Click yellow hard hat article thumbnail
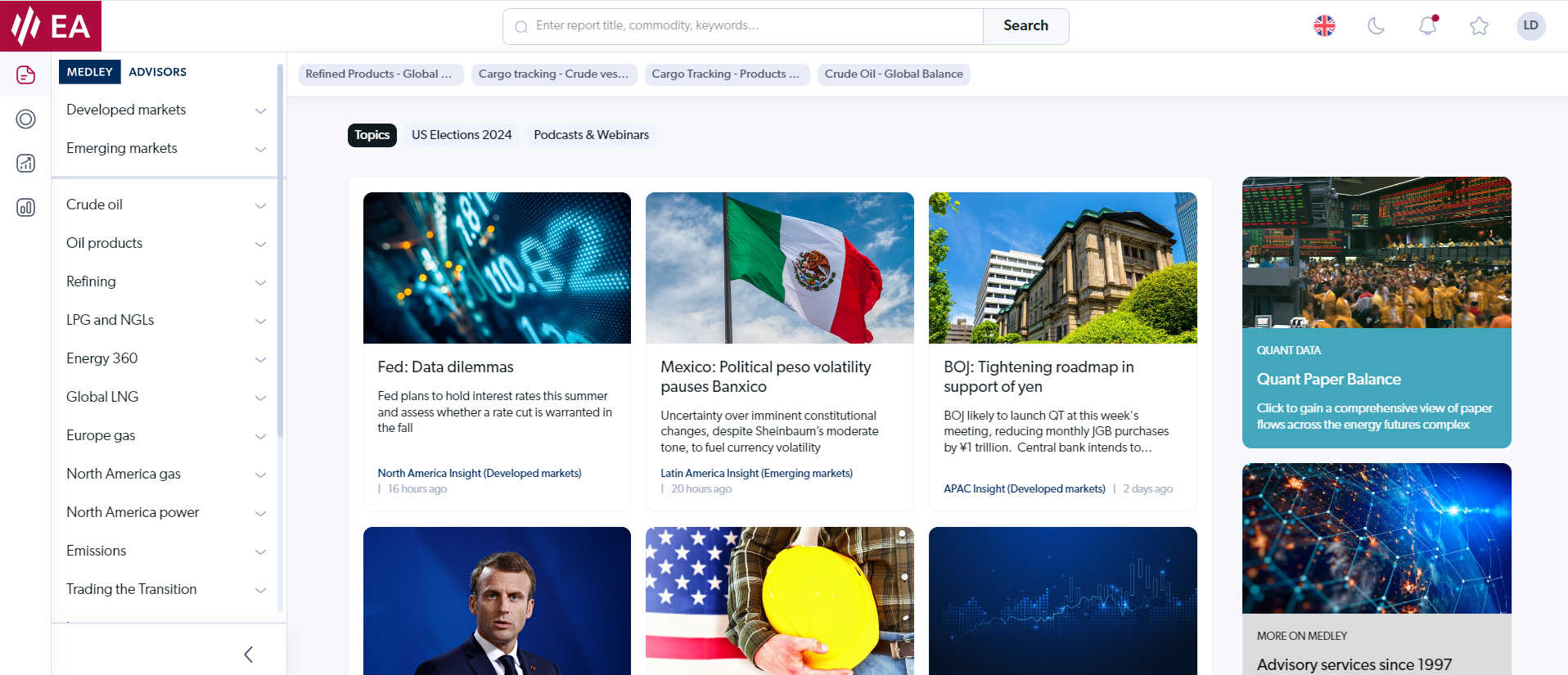Viewport: 1568px width, 675px height. [780, 601]
